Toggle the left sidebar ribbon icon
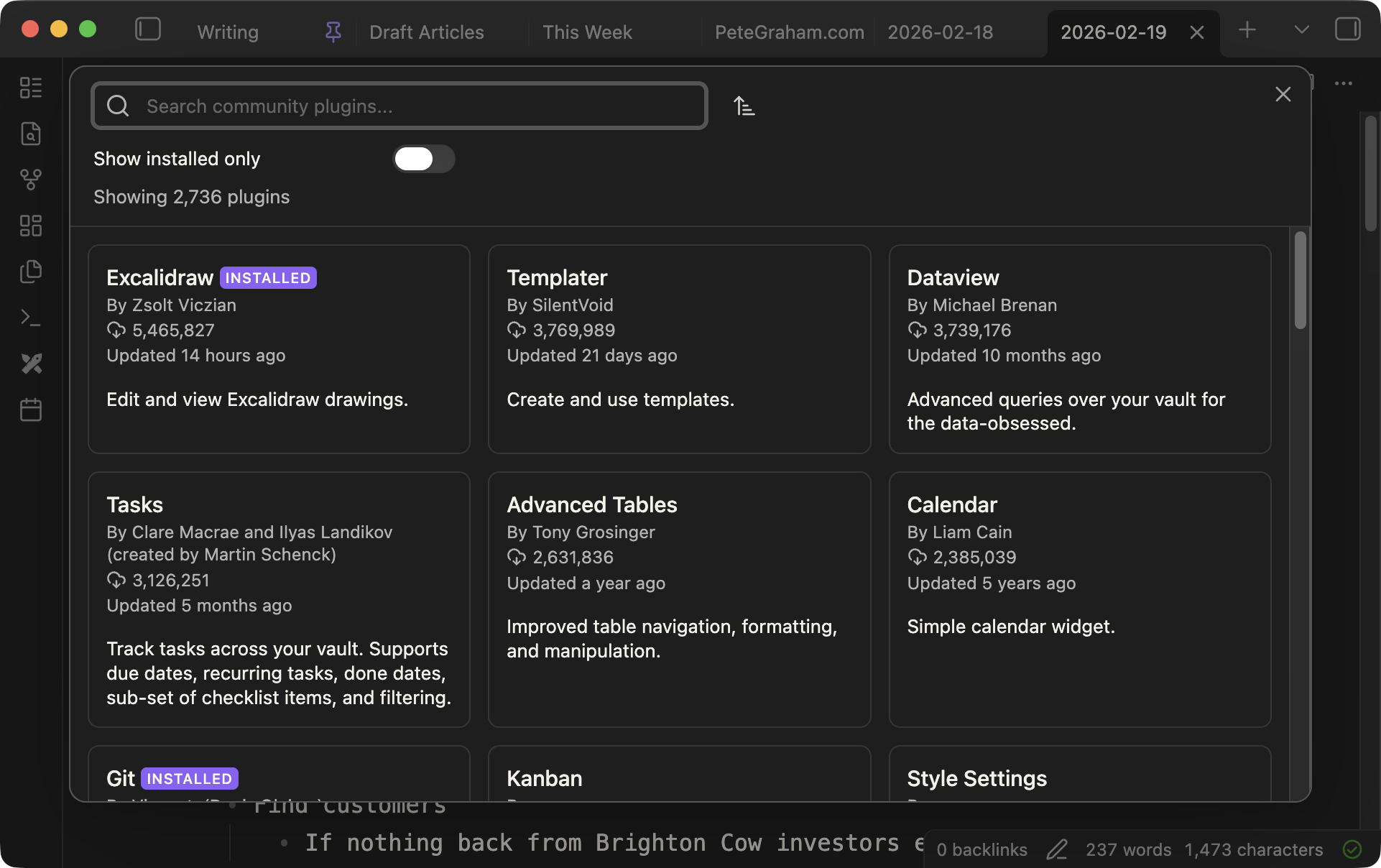This screenshot has width=1381, height=868. pyautogui.click(x=148, y=29)
